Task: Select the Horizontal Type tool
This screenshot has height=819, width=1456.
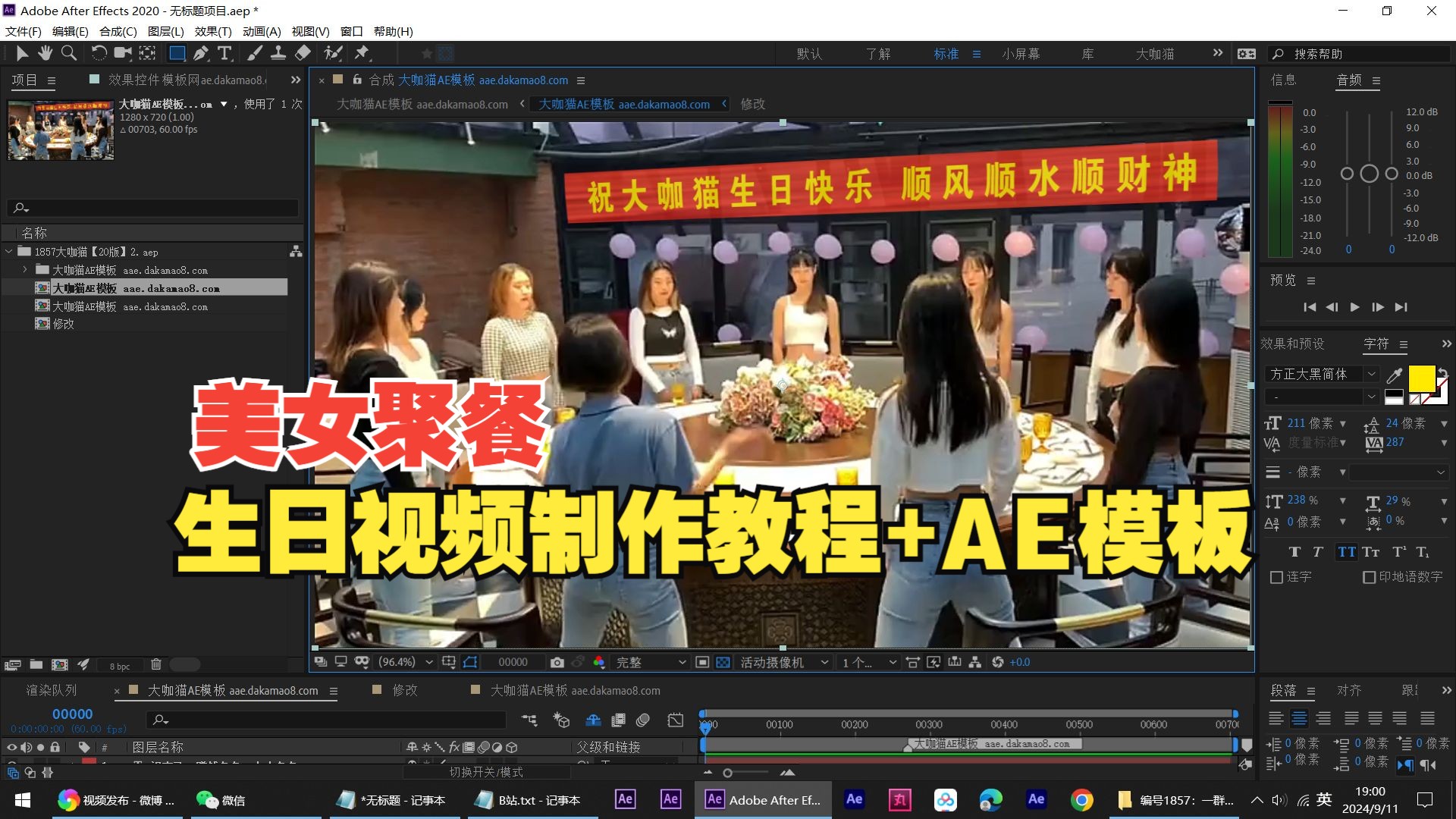Action: 224,53
